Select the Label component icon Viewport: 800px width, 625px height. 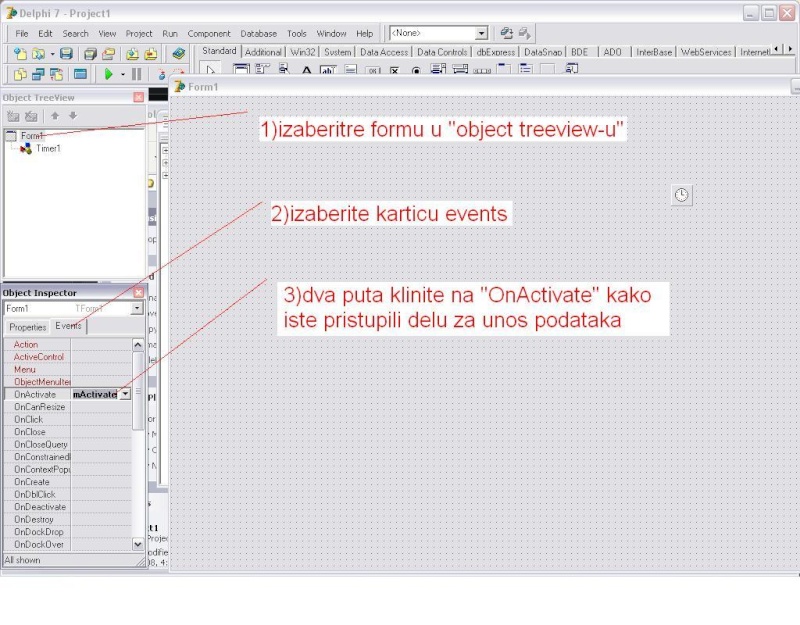pos(306,69)
